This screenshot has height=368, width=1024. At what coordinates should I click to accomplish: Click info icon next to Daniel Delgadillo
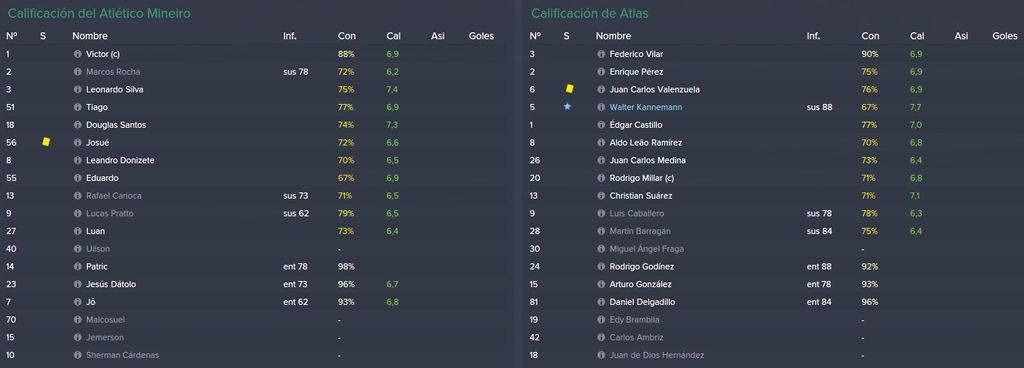point(601,302)
